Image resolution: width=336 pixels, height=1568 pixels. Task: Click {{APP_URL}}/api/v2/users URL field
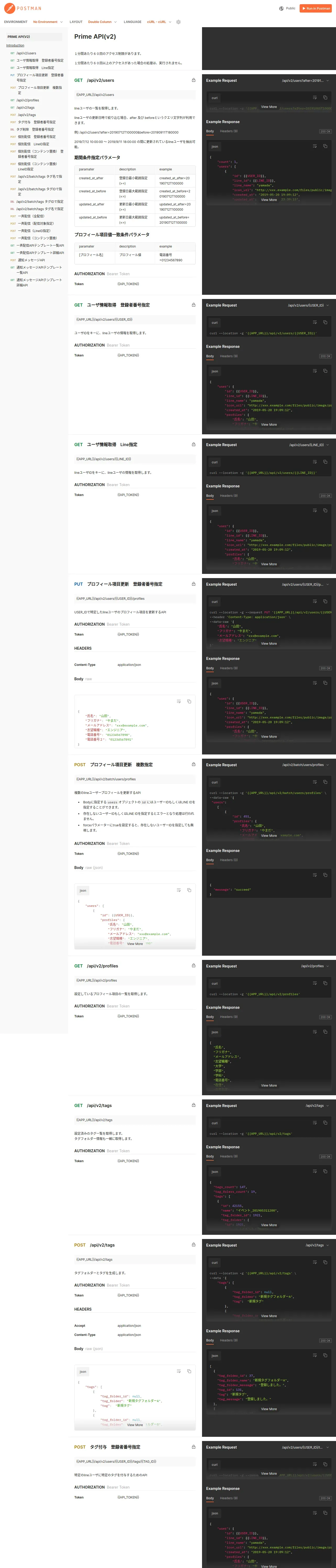click(x=135, y=94)
